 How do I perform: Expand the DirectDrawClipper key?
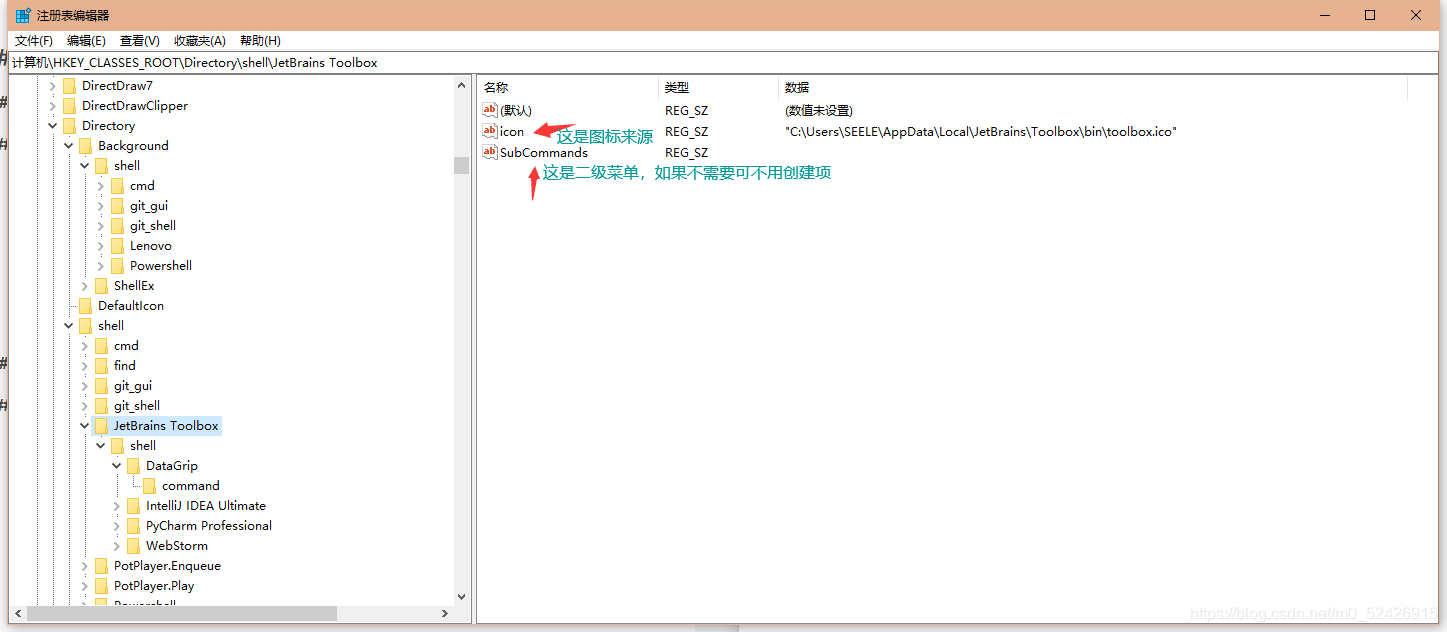(x=53, y=106)
